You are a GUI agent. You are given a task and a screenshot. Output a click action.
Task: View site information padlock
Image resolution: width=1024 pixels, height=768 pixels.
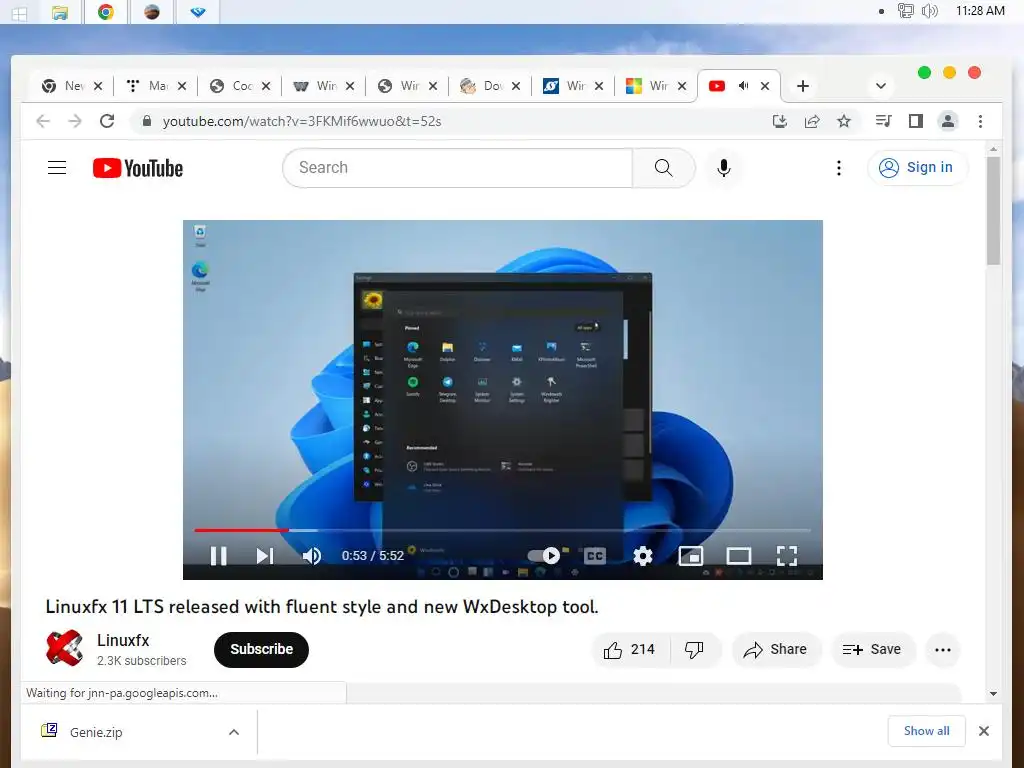pyautogui.click(x=147, y=121)
